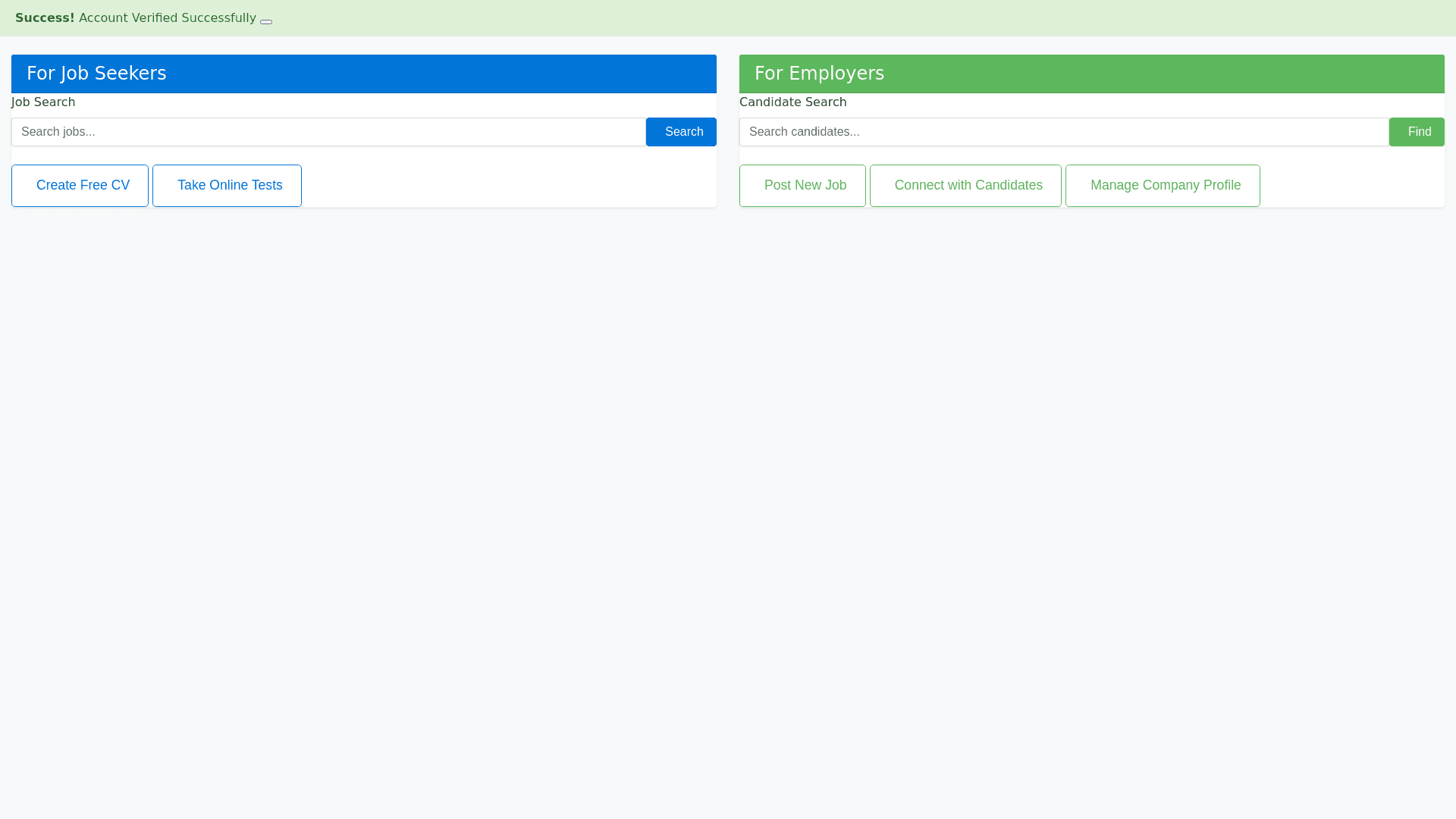Click icon space left of Create Free CV text
This screenshot has width=1456, height=819.
27,186
